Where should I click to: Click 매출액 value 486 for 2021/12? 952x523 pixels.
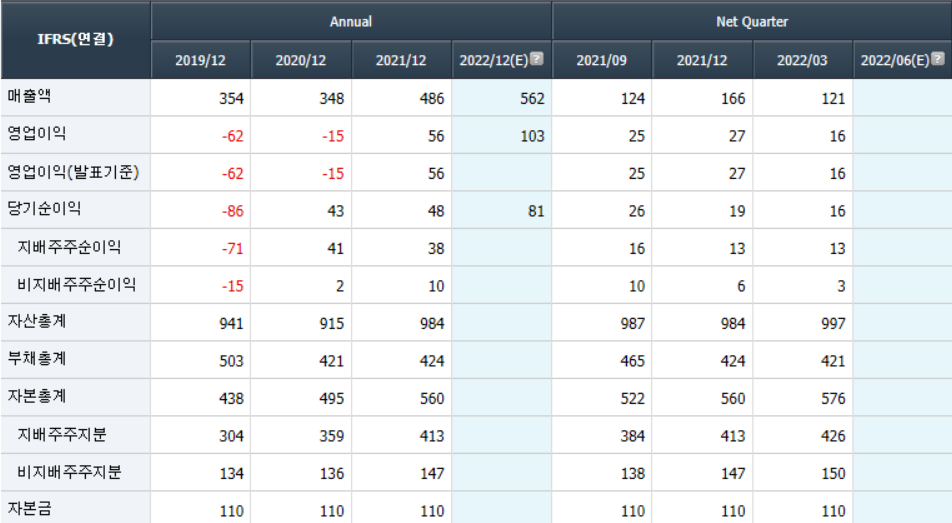point(432,98)
